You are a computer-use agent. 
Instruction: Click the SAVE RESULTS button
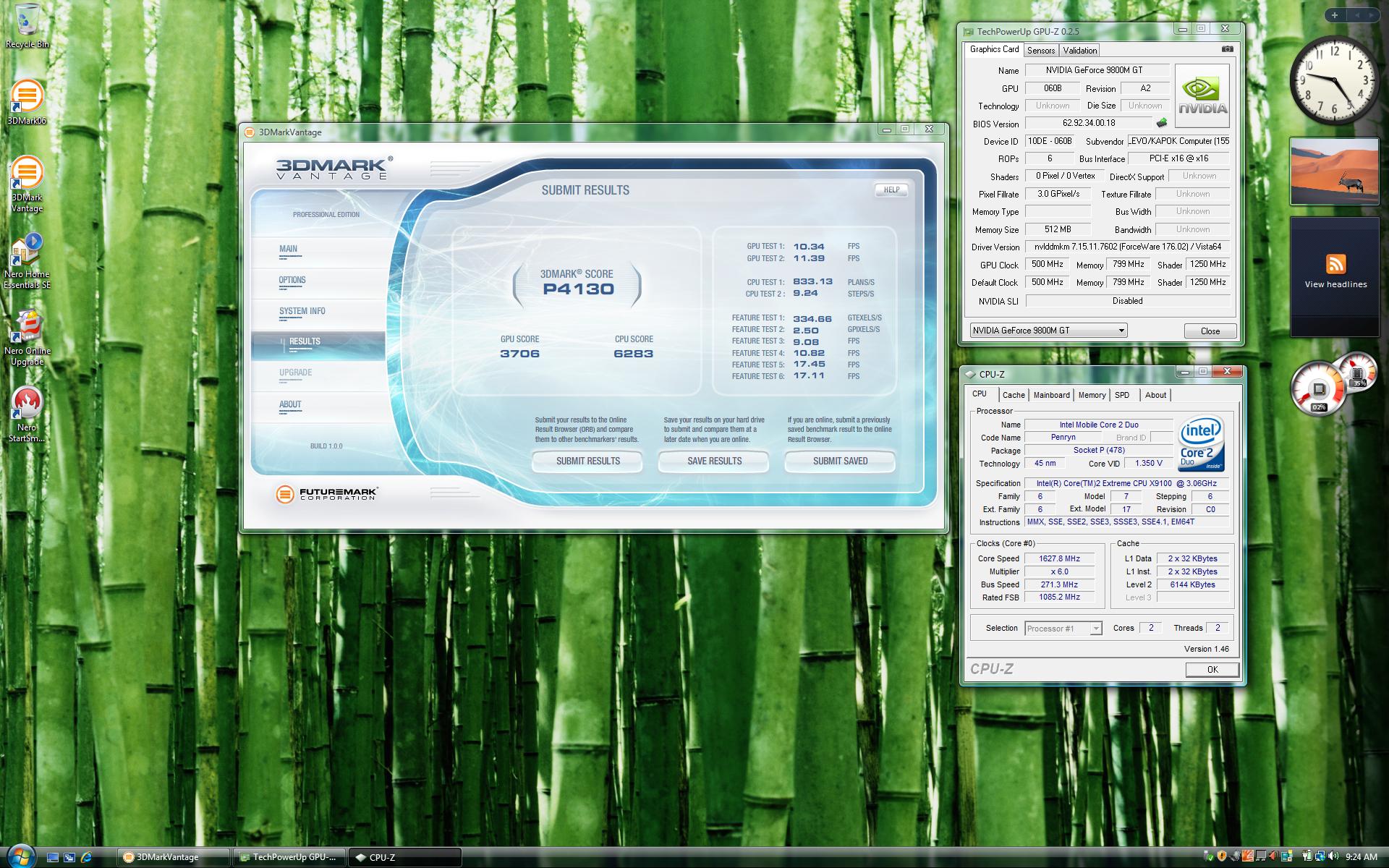[714, 461]
